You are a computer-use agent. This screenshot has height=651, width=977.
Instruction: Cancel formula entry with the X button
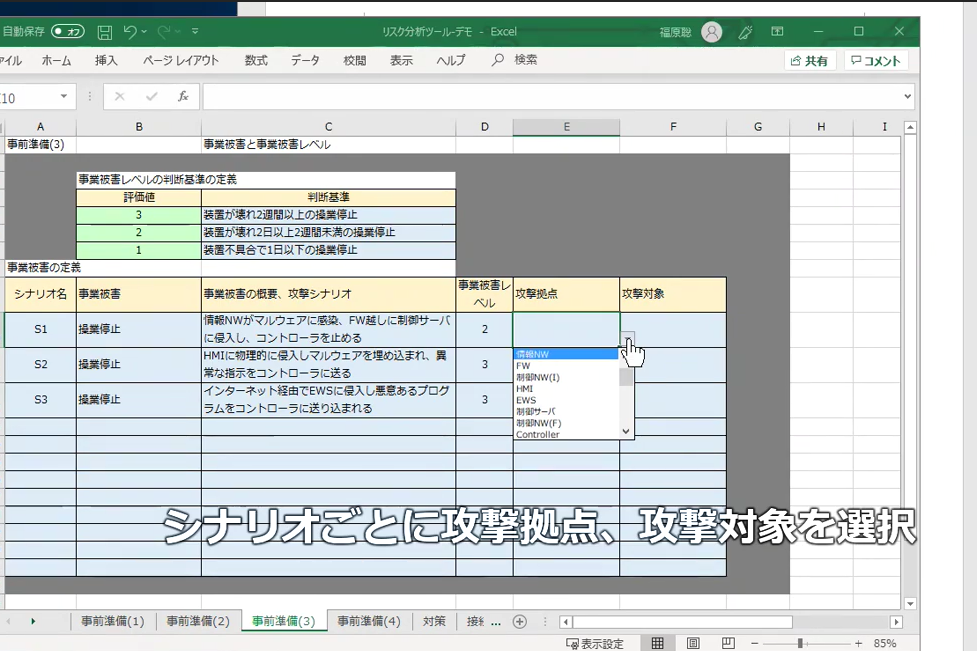click(x=120, y=97)
